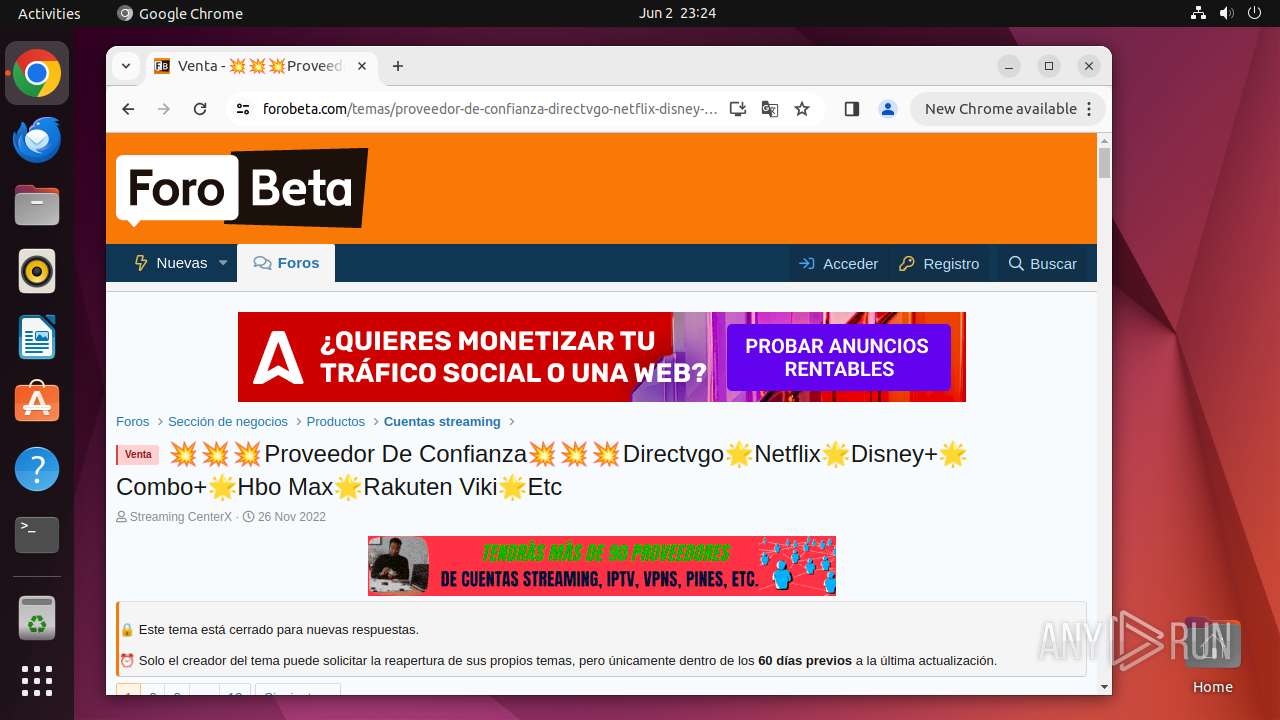Open the tab search dropdown

coord(126,66)
